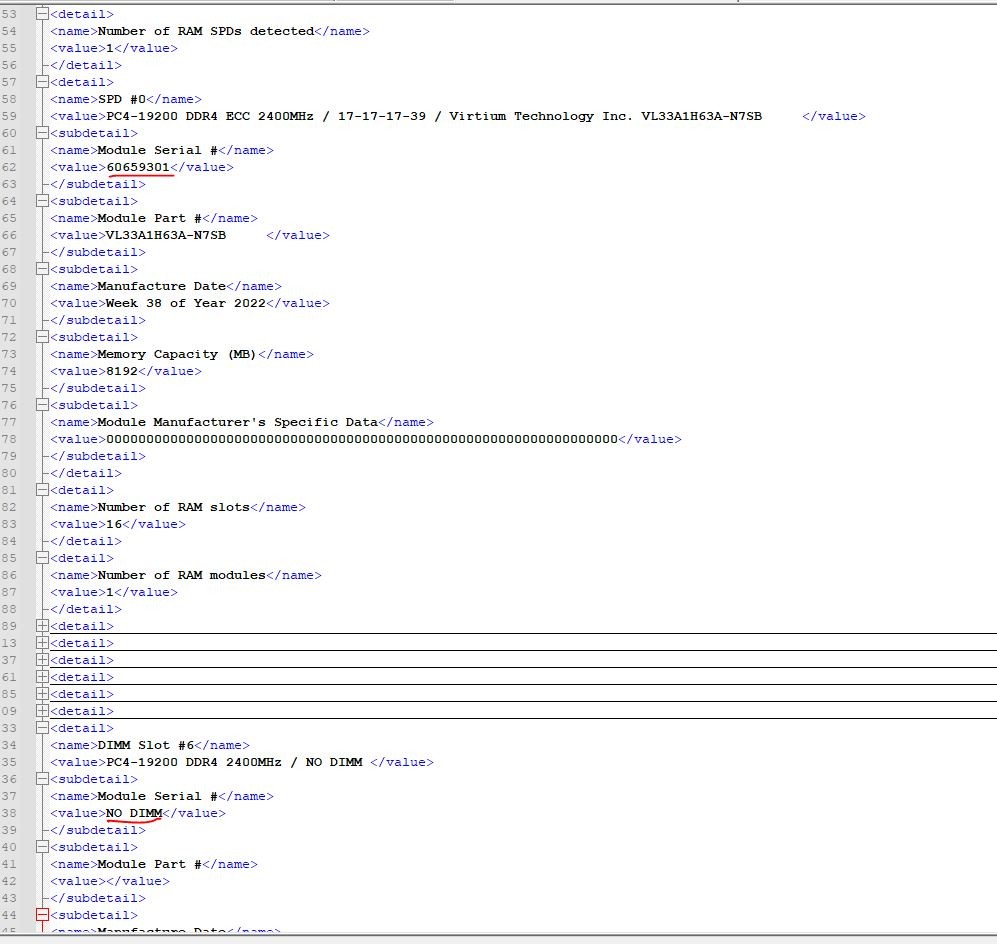Screen dimensions: 997x944
Task: Click the name "Number of RAM slots"
Action: (x=174, y=507)
